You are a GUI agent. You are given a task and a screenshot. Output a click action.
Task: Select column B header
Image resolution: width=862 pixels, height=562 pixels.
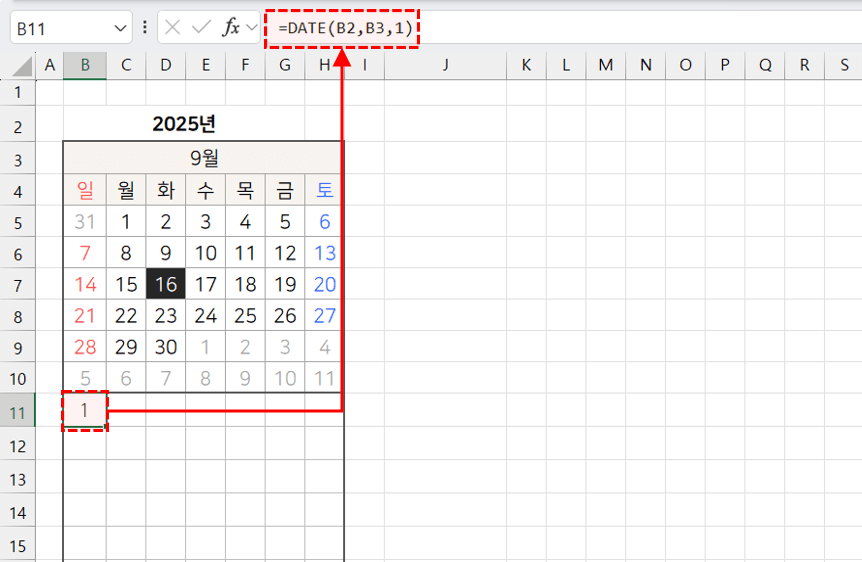(x=85, y=65)
